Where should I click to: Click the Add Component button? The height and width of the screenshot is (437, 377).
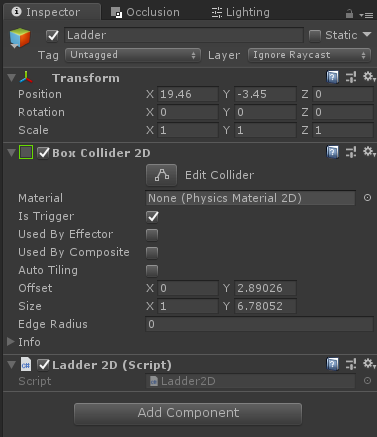click(x=188, y=413)
